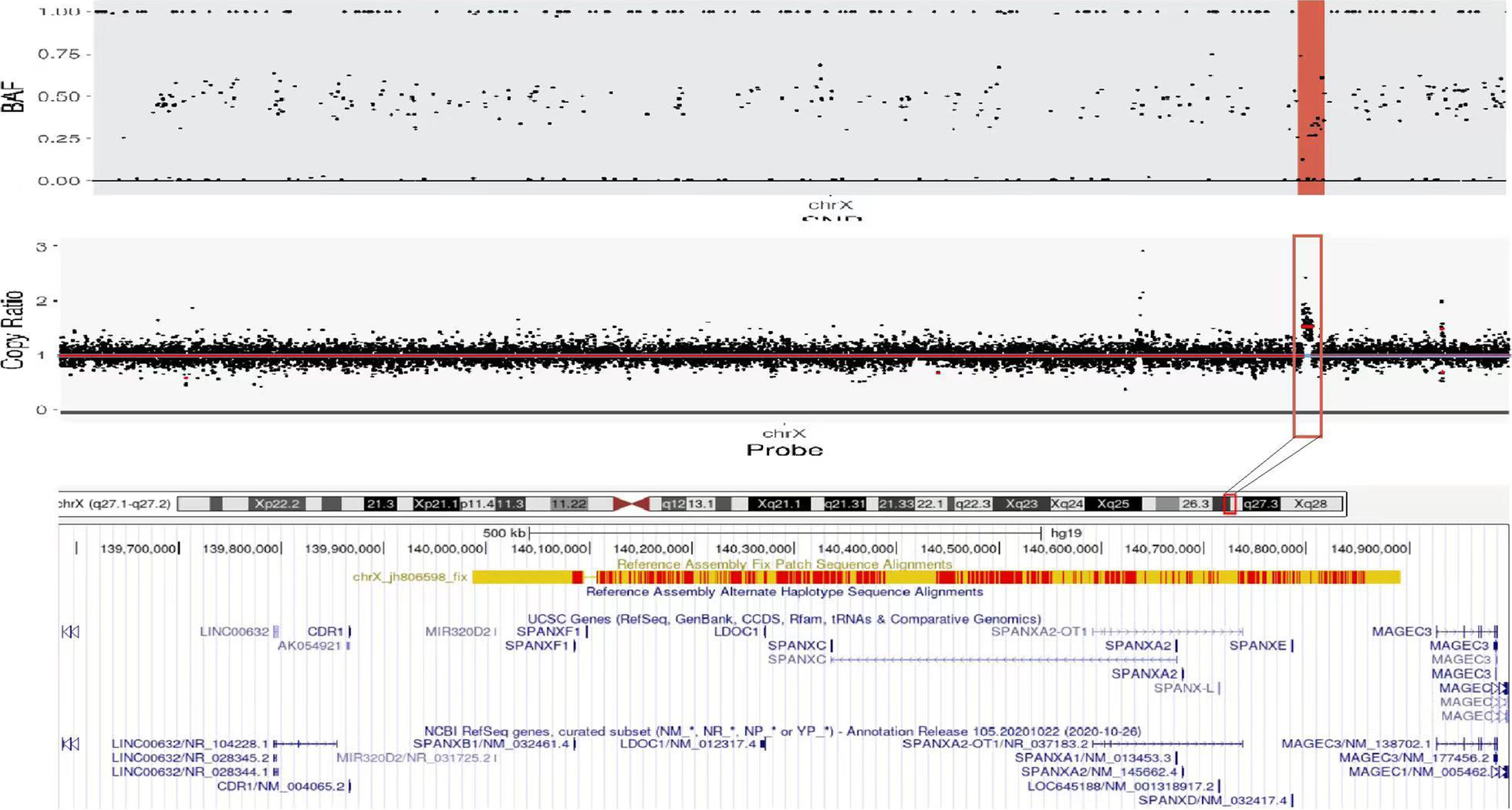Click the AK054921 gene label
The height and width of the screenshot is (810, 1512).
tap(309, 646)
